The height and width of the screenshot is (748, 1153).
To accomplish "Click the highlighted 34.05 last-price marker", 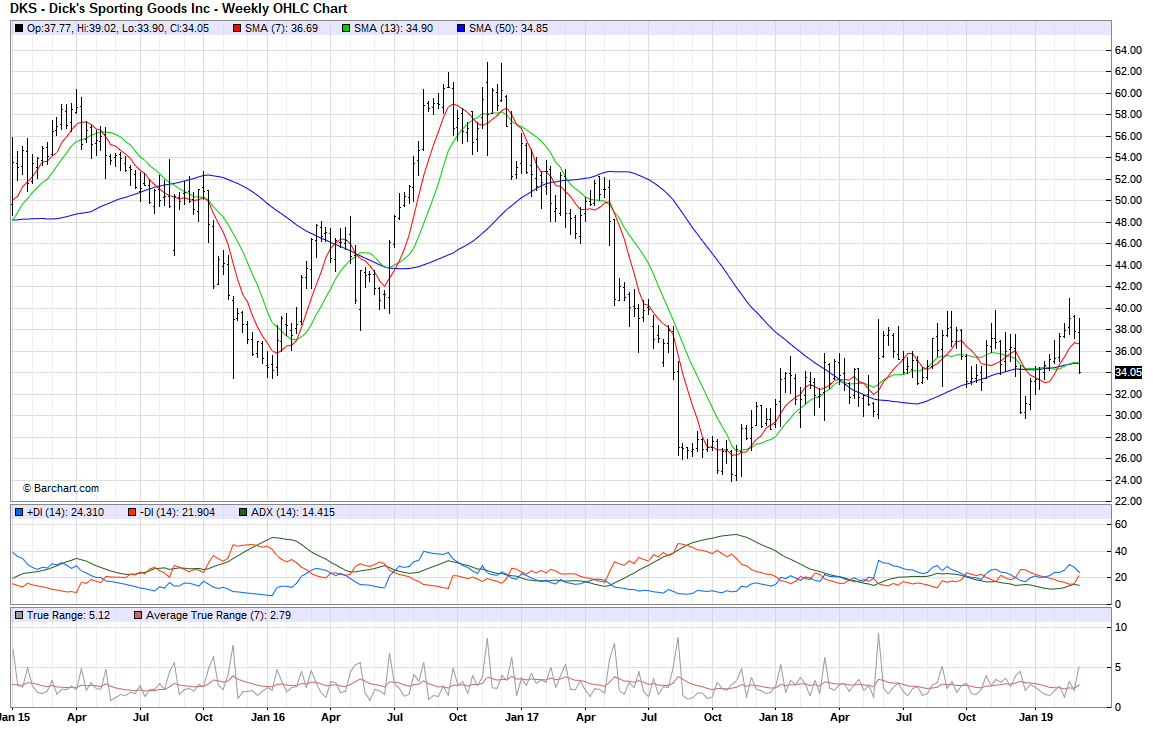I will (x=1128, y=373).
